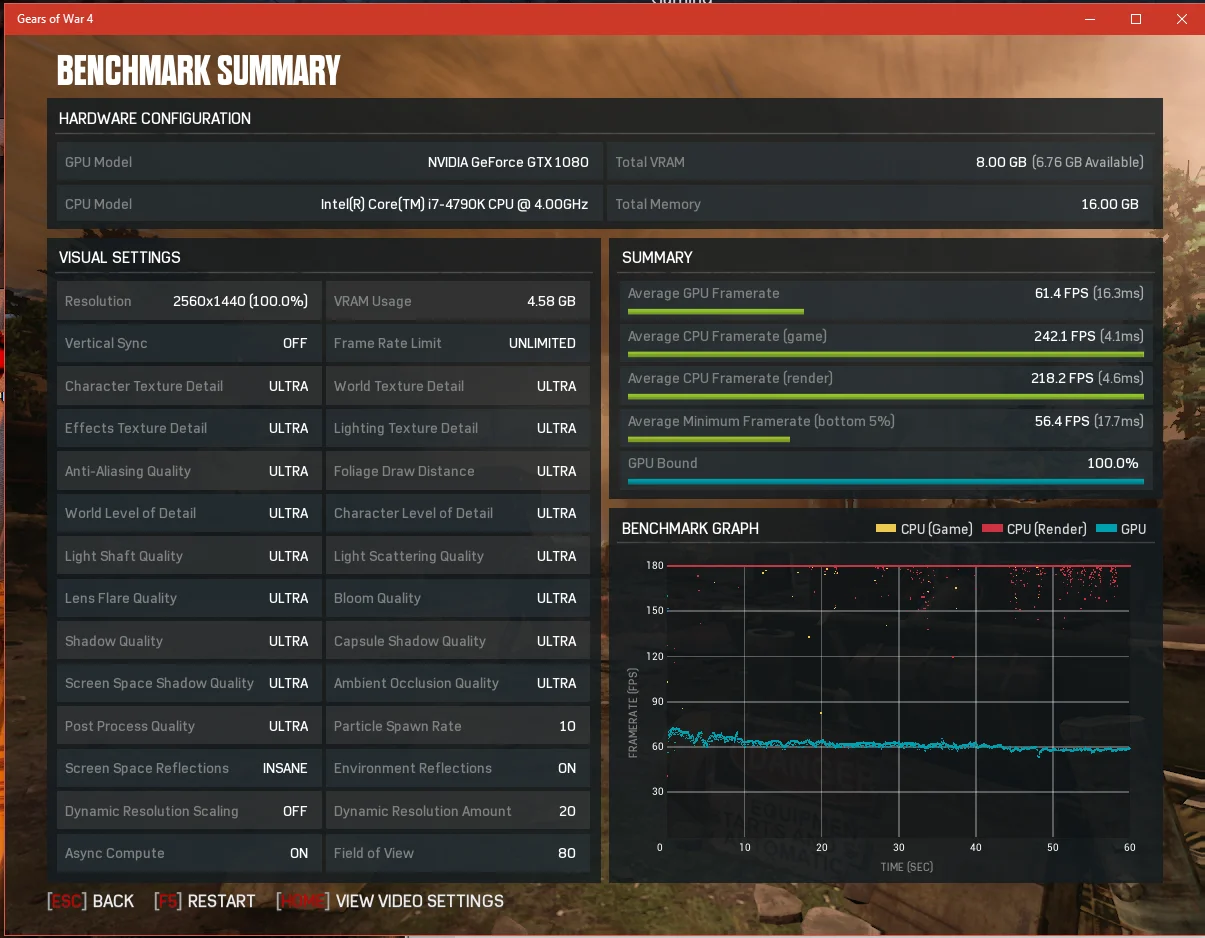
Task: Click the "Field of View" label
Action: click(374, 853)
